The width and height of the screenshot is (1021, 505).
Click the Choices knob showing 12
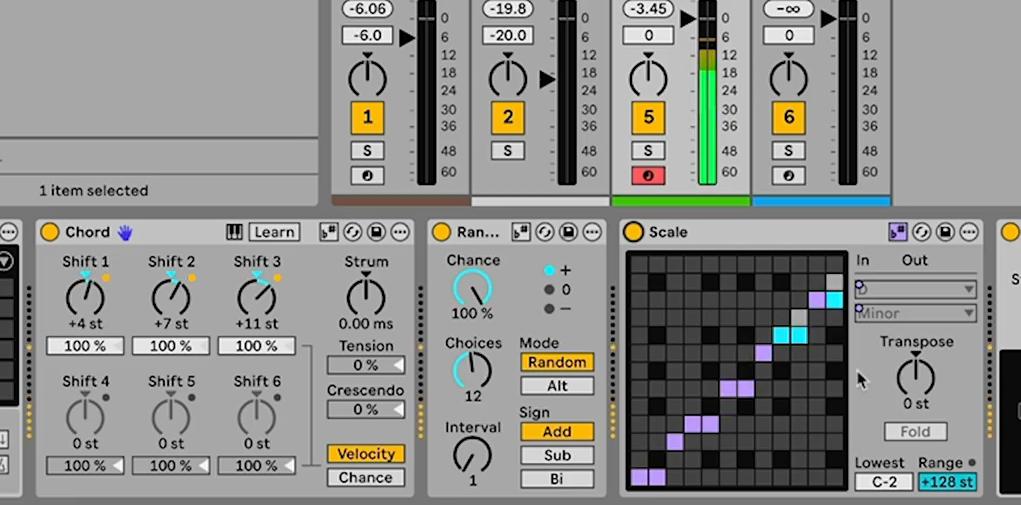(x=473, y=371)
